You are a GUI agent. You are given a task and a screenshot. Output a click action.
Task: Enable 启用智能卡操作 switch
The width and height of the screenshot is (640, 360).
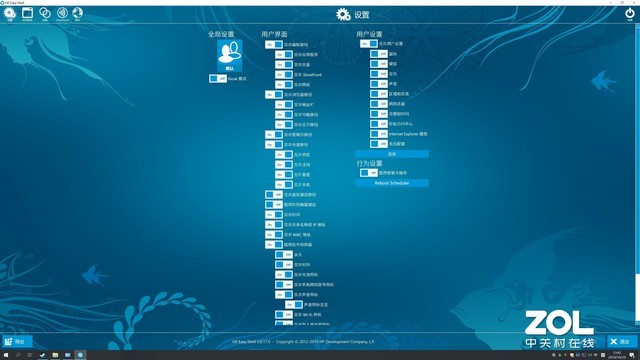369,173
